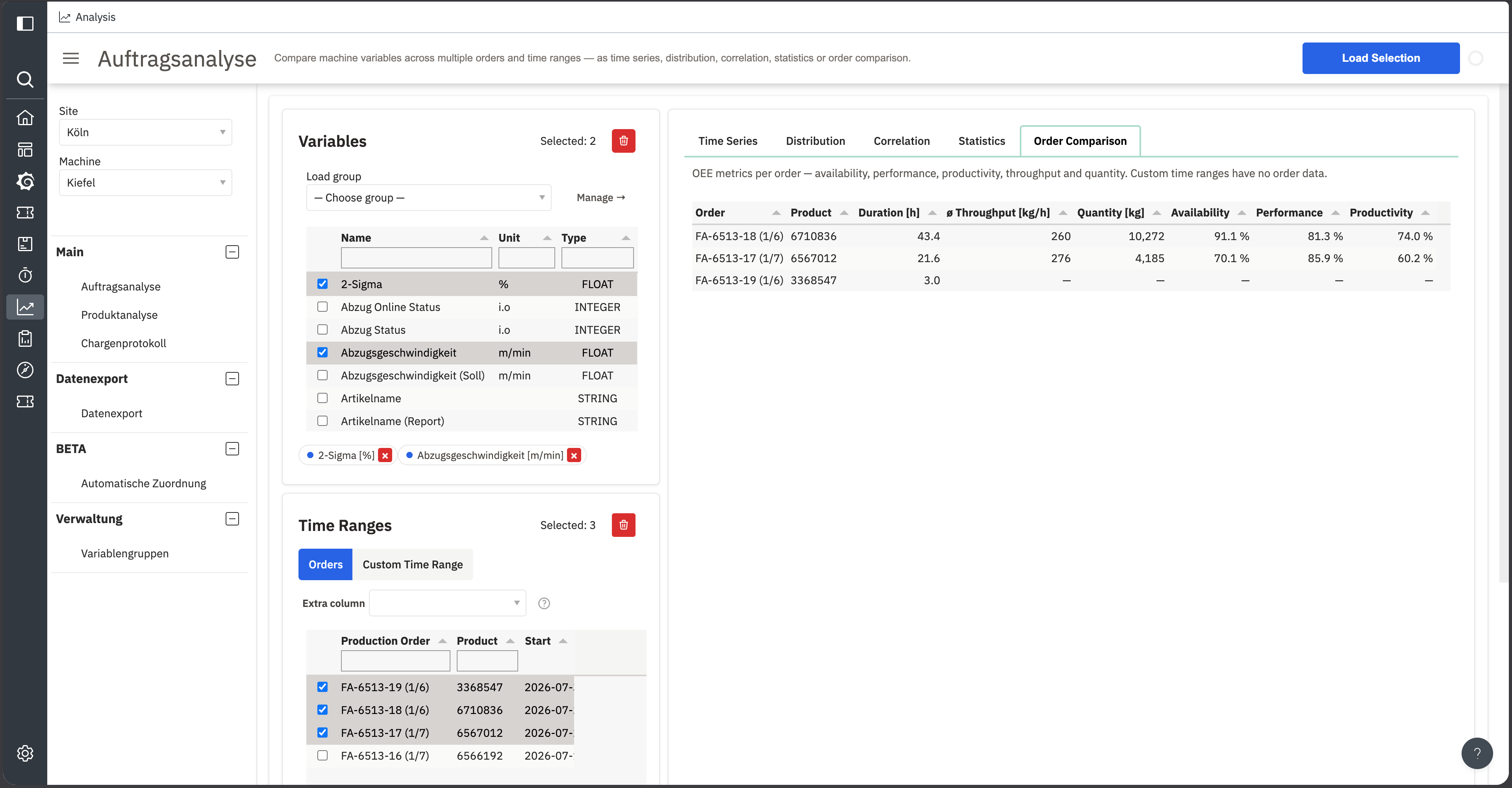Sort comparison by Quantity [kg] arrow
This screenshot has width=1512, height=788.
1157,213
